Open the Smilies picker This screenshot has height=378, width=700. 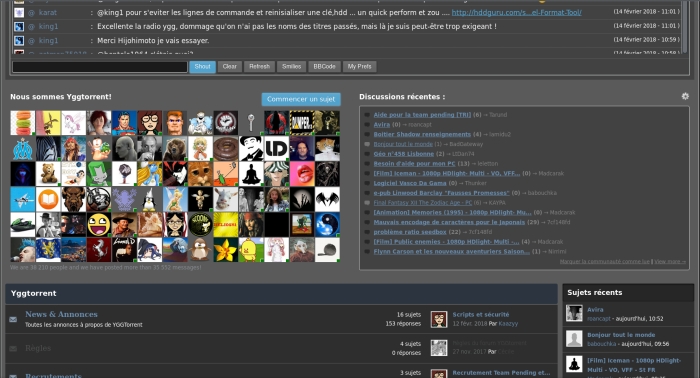coord(292,66)
